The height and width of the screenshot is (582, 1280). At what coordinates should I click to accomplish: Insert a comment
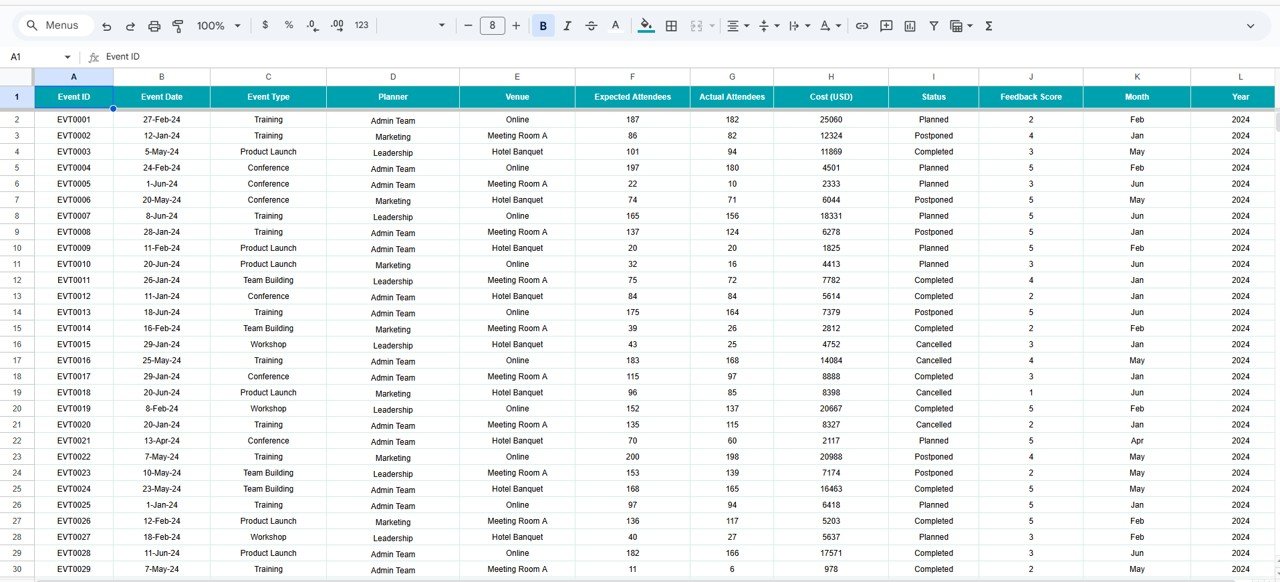tap(886, 25)
